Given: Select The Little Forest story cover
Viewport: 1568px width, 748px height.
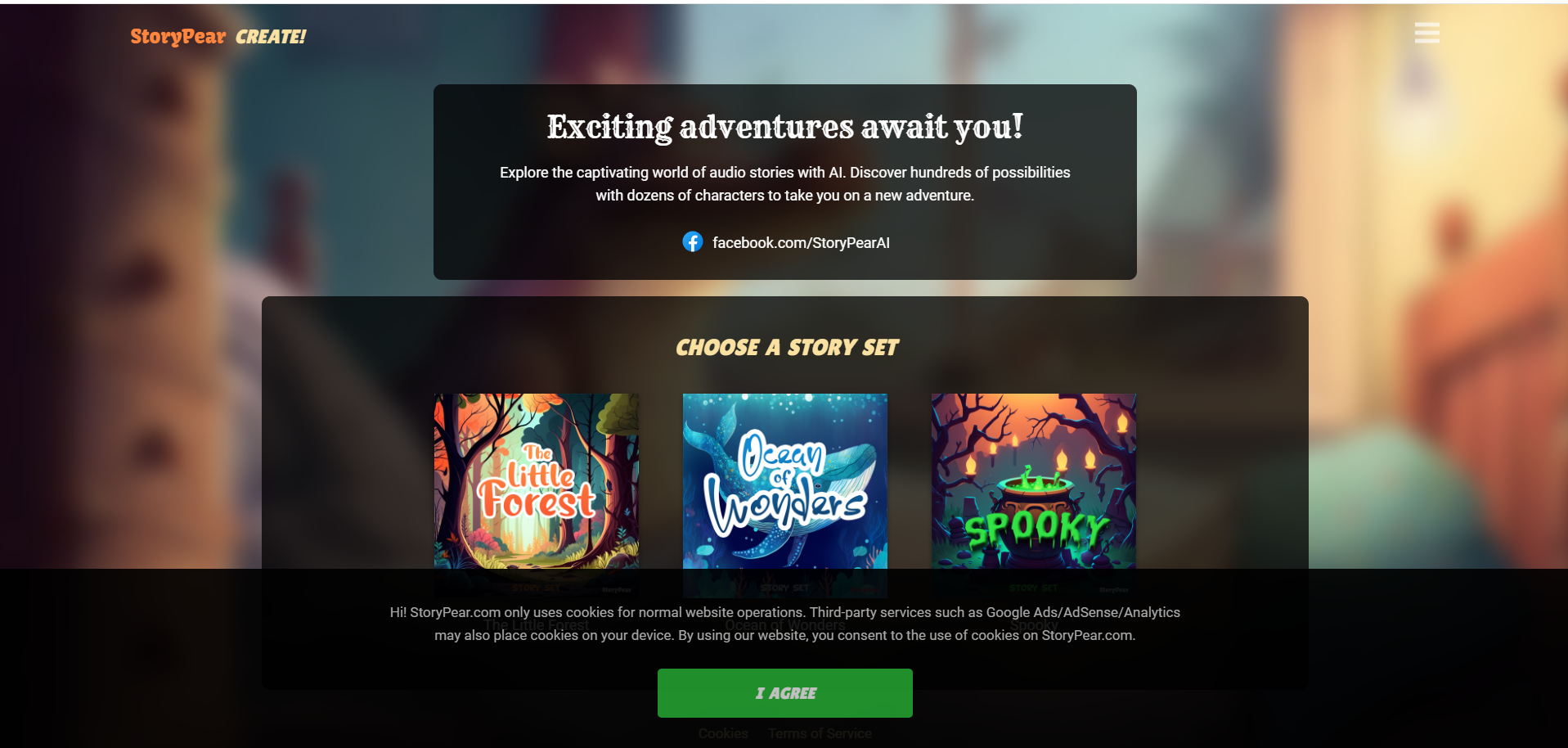Looking at the screenshot, I should pos(537,496).
